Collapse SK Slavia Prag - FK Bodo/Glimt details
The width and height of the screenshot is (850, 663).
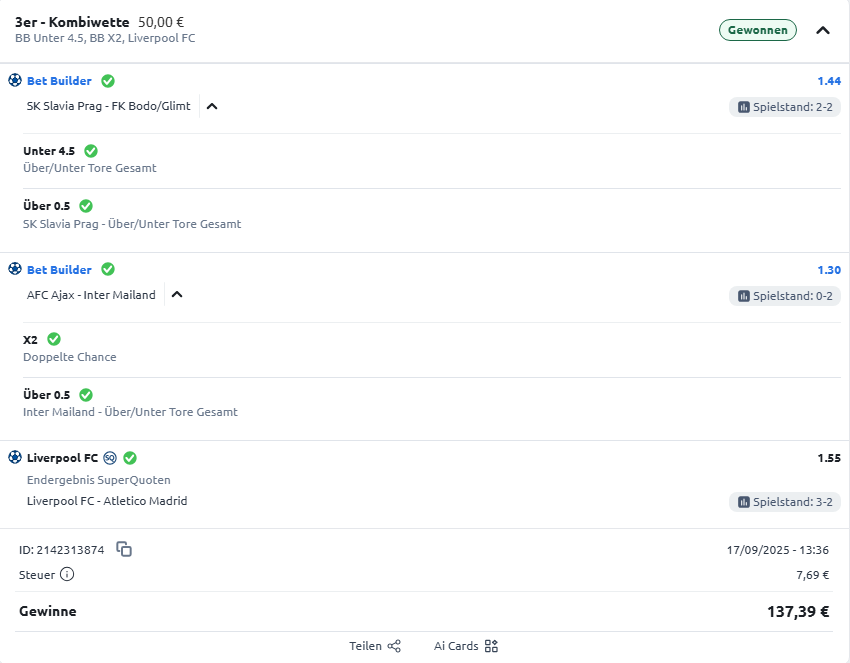[x=212, y=106]
